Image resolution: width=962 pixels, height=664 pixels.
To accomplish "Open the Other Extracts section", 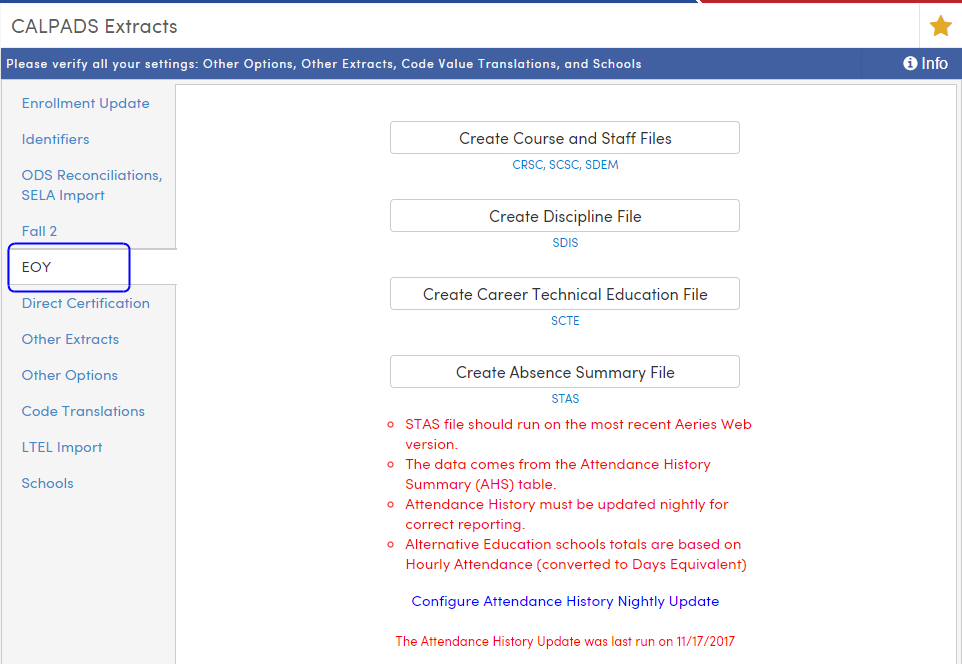I will click(x=70, y=338).
